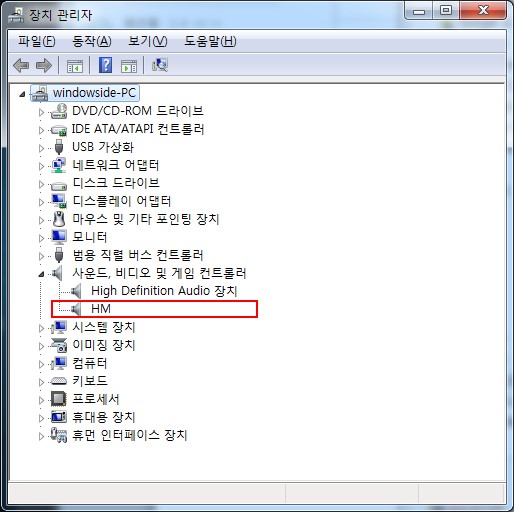This screenshot has height=512, width=514.
Task: Collapse the windowside-PC root node
Action: point(22,94)
